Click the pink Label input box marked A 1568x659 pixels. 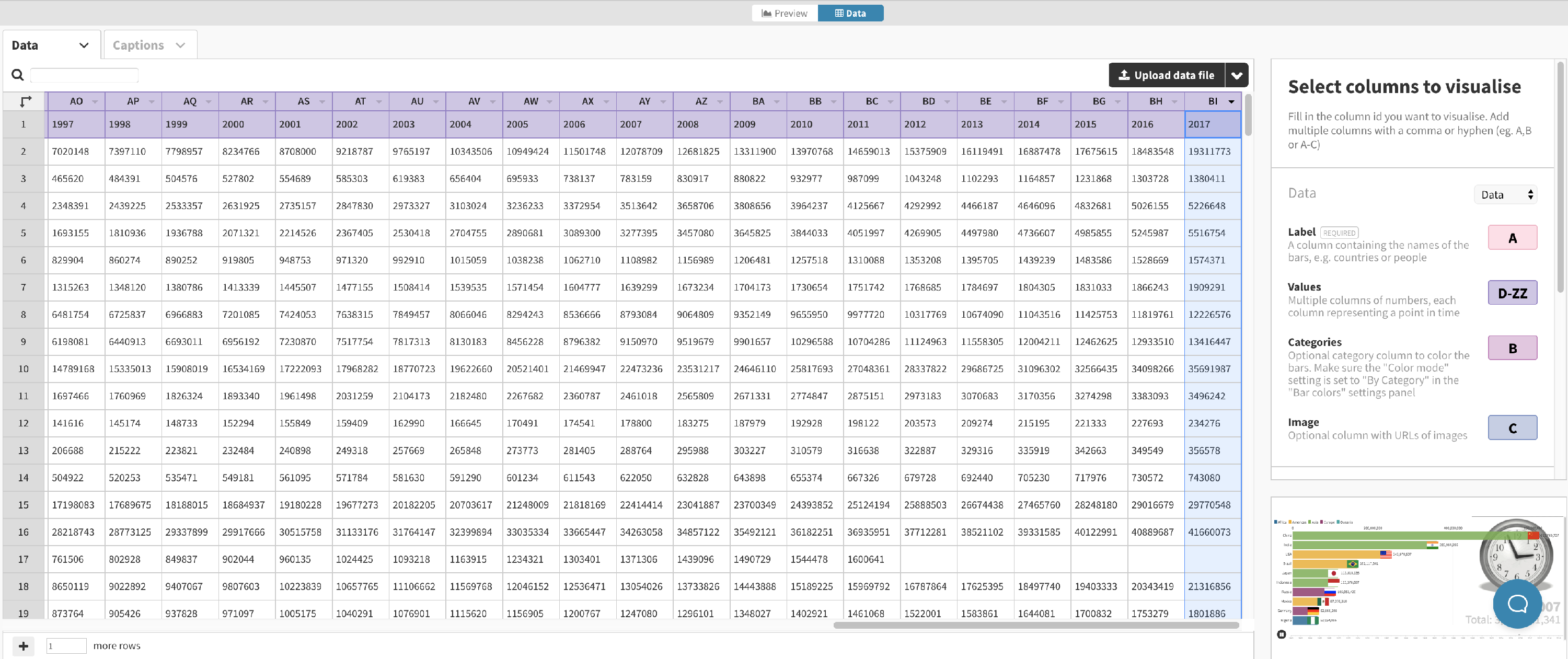pyautogui.click(x=1513, y=237)
